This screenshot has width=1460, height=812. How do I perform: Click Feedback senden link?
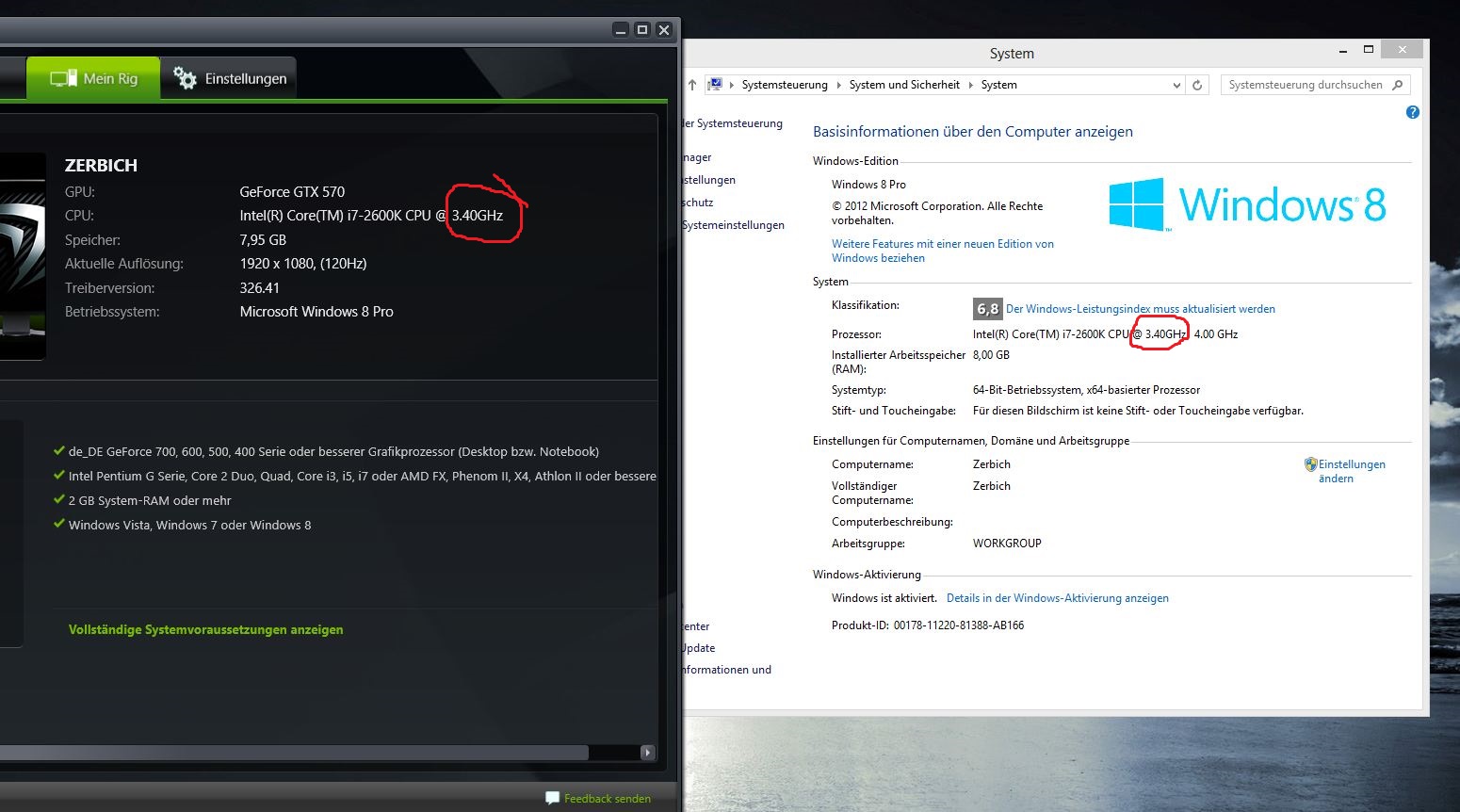click(x=608, y=798)
